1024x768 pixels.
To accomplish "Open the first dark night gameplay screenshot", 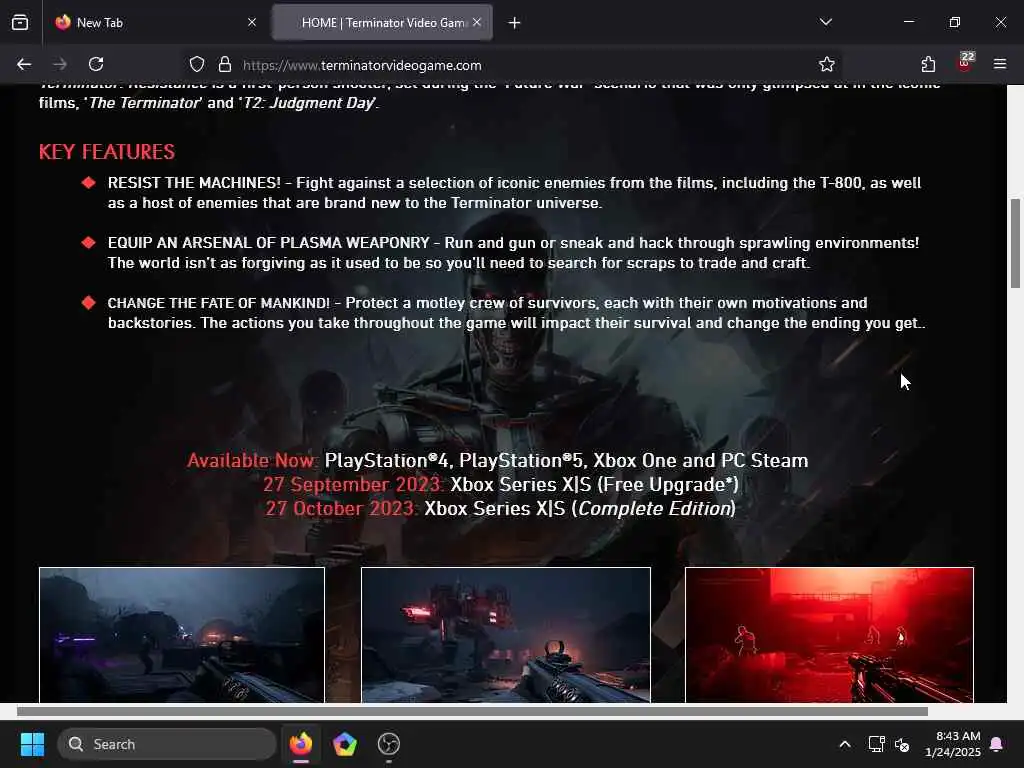I will tap(182, 635).
